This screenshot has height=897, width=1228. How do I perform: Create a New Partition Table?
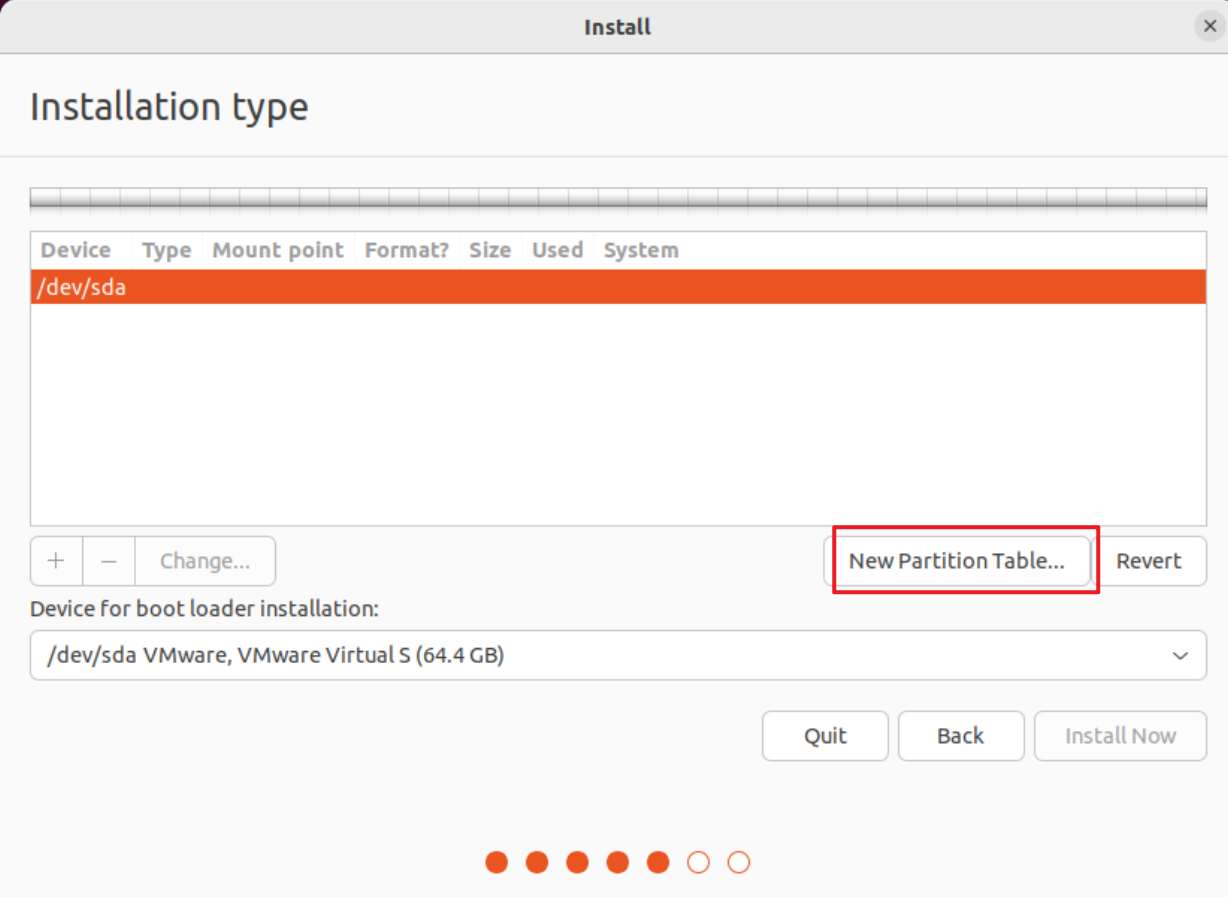tap(956, 561)
